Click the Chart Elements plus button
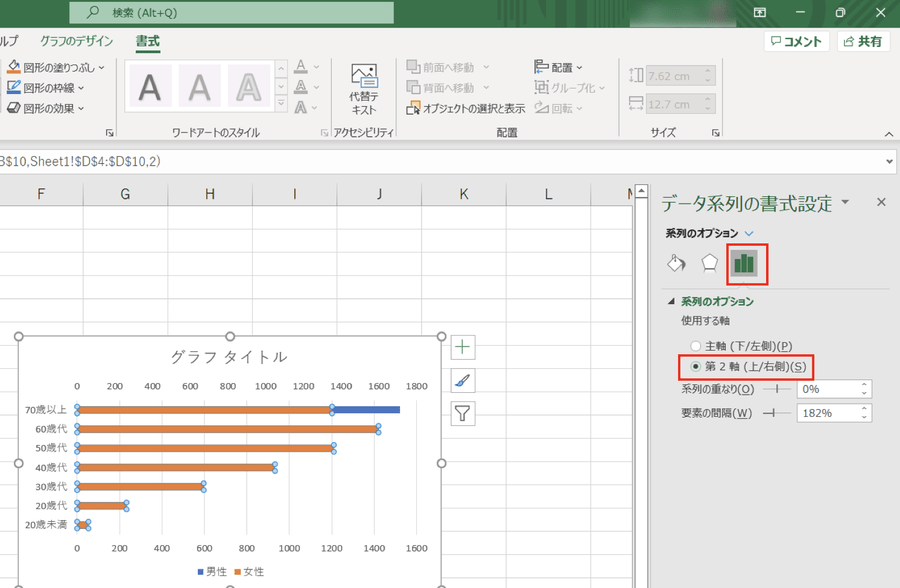Image resolution: width=900 pixels, height=588 pixels. pos(463,347)
